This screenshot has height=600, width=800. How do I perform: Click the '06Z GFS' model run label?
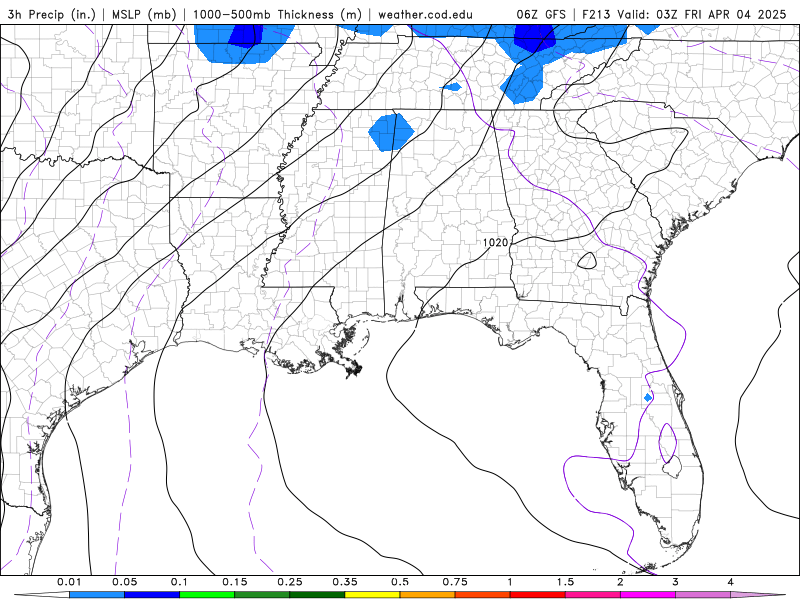click(541, 14)
